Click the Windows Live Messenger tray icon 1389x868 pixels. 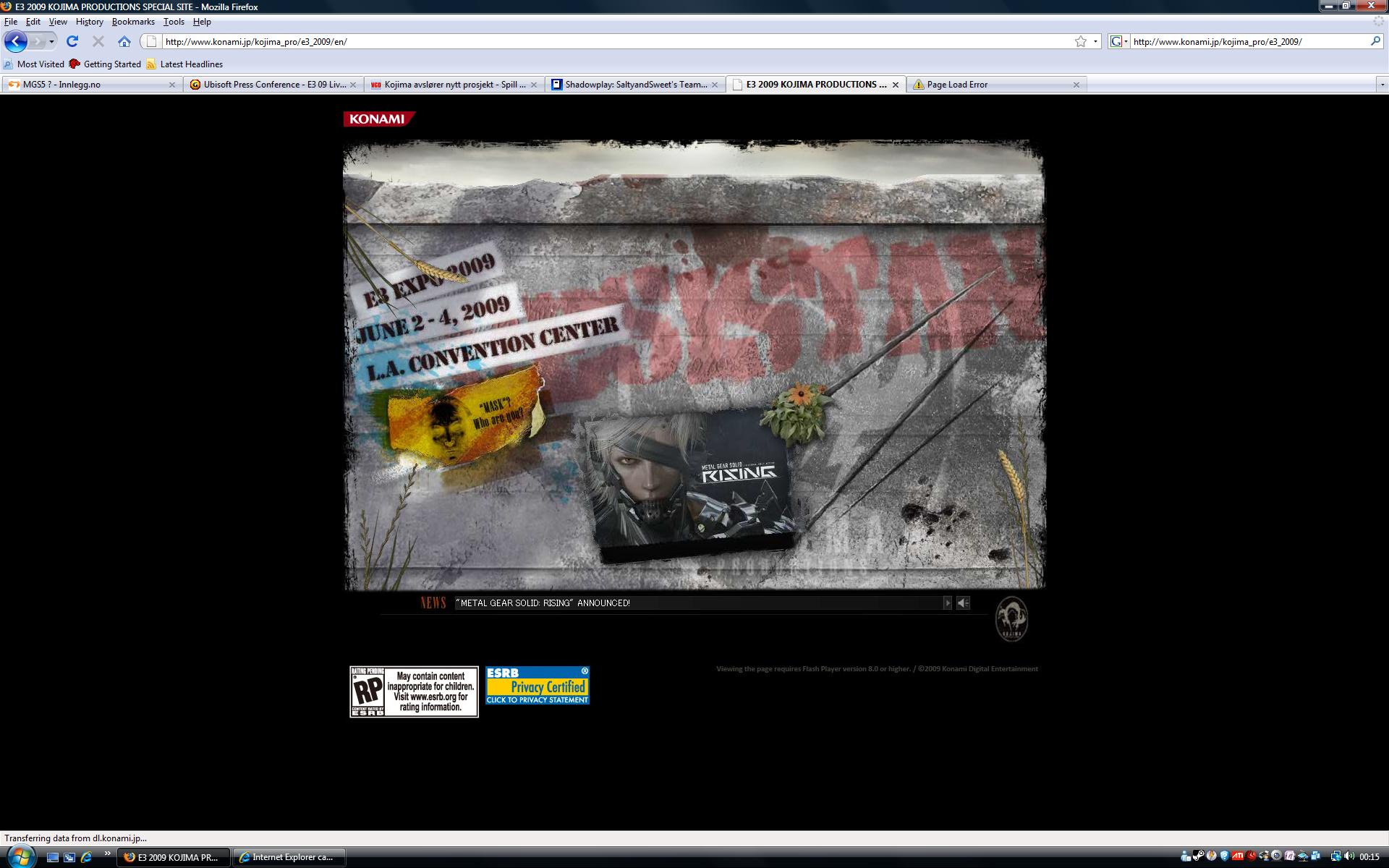coord(1184,856)
